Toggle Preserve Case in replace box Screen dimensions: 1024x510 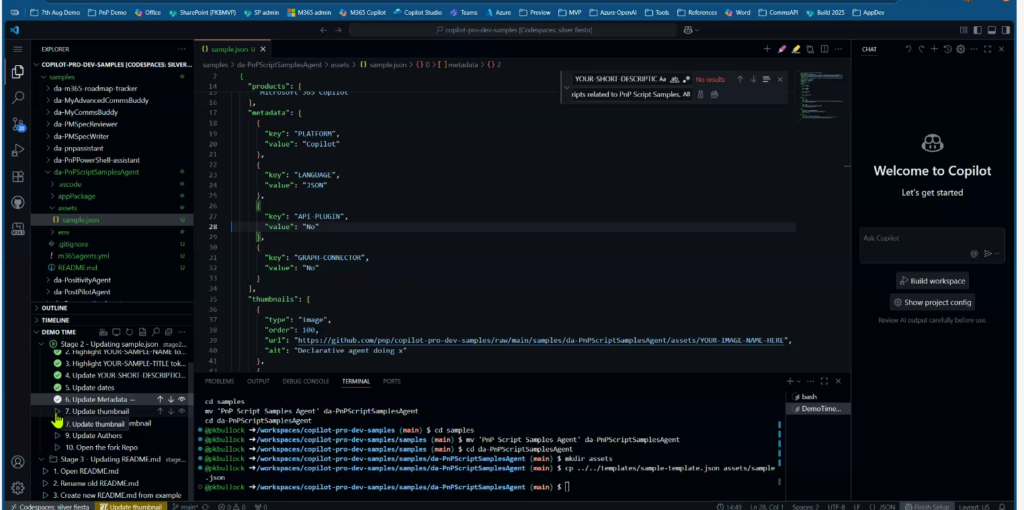click(686, 94)
